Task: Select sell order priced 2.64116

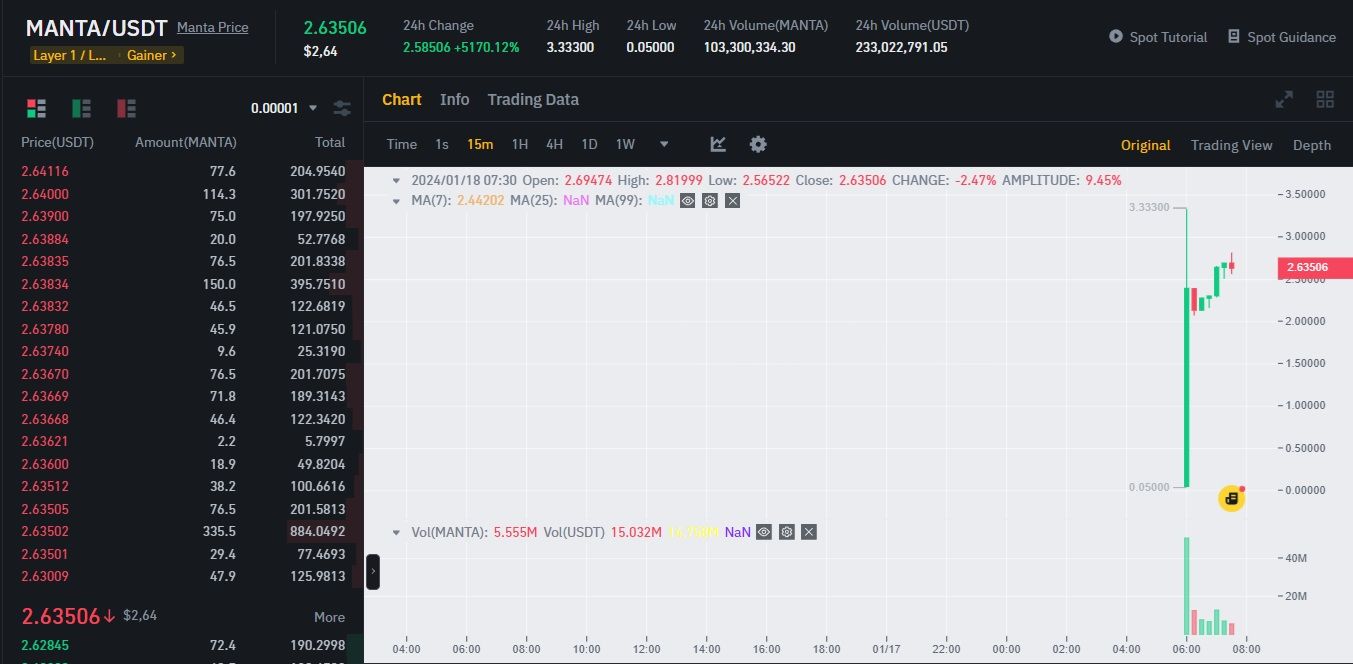Action: click(183, 171)
